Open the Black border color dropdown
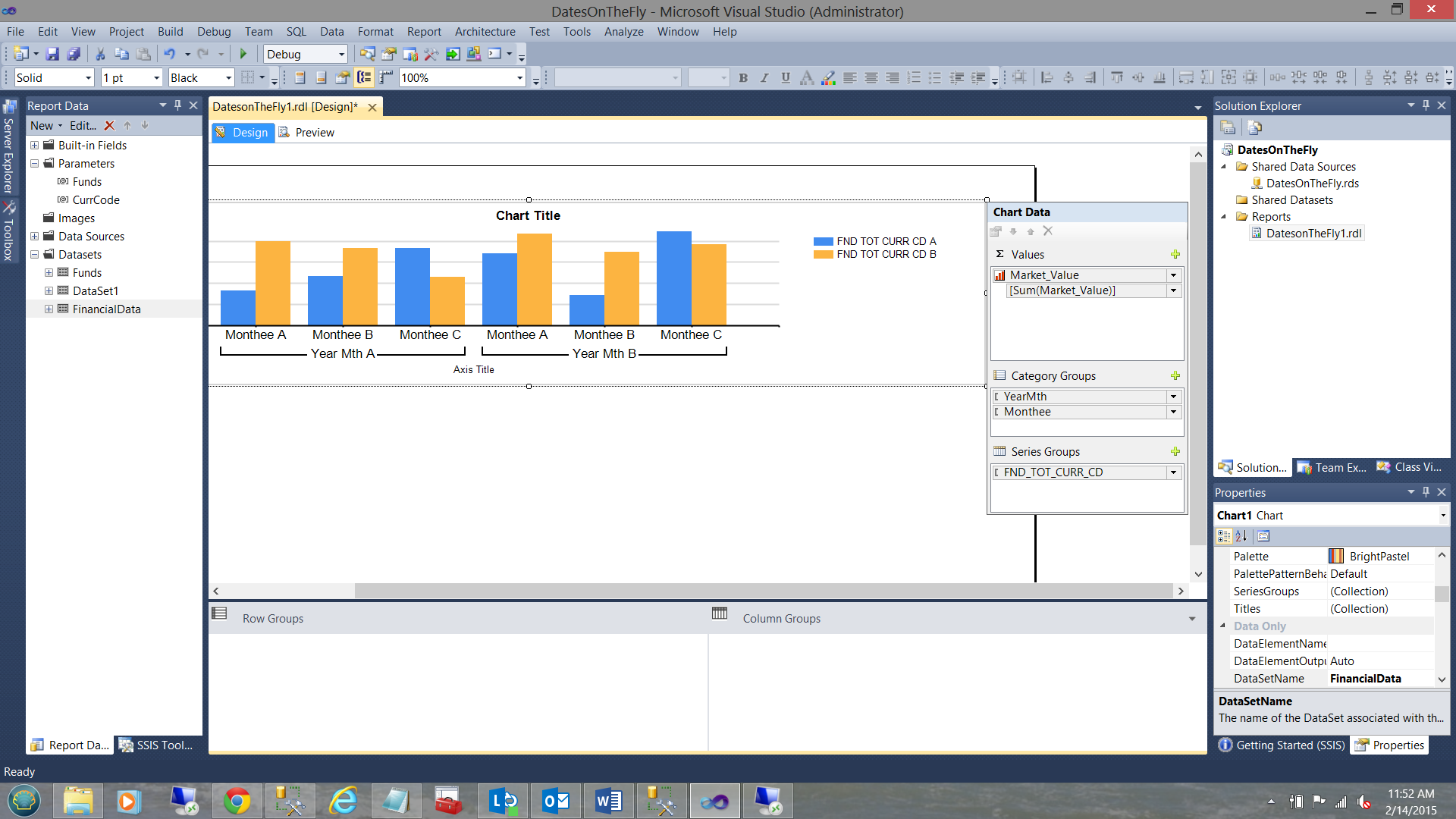This screenshot has height=819, width=1456. (x=227, y=78)
